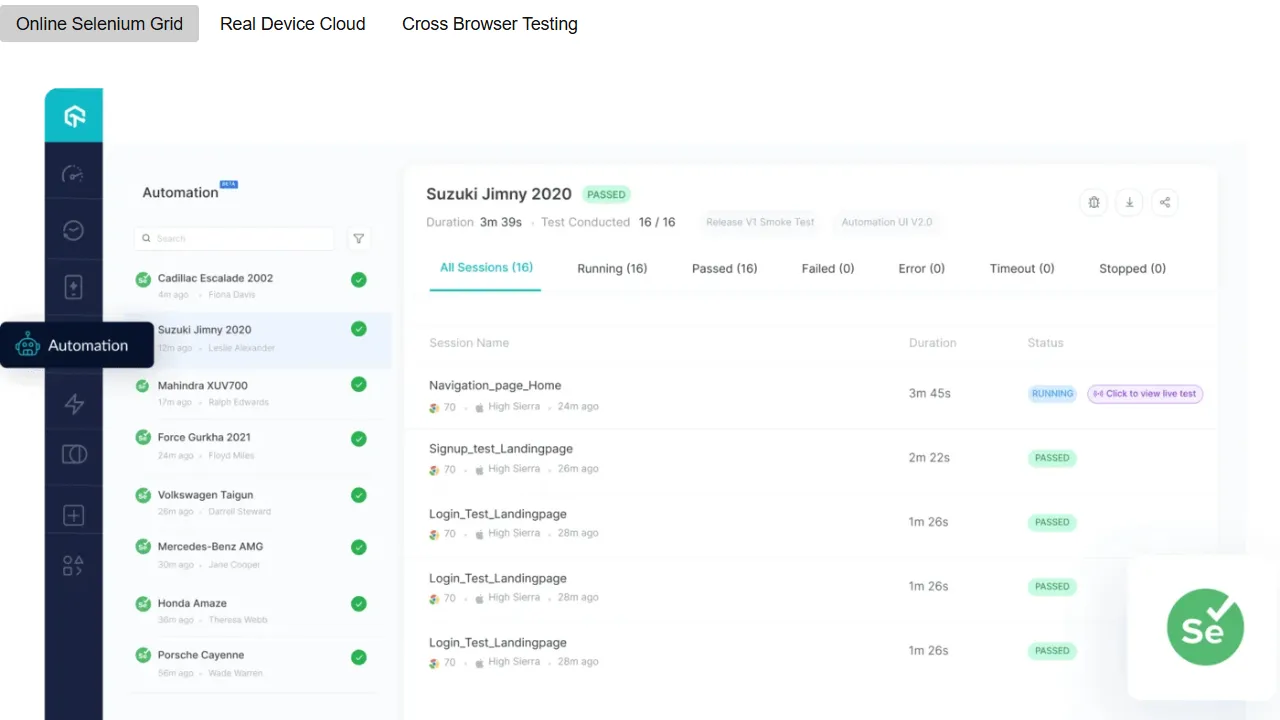Viewport: 1280px width, 720px height.
Task: Open the clock icon in the sidebar
Action: [x=73, y=231]
